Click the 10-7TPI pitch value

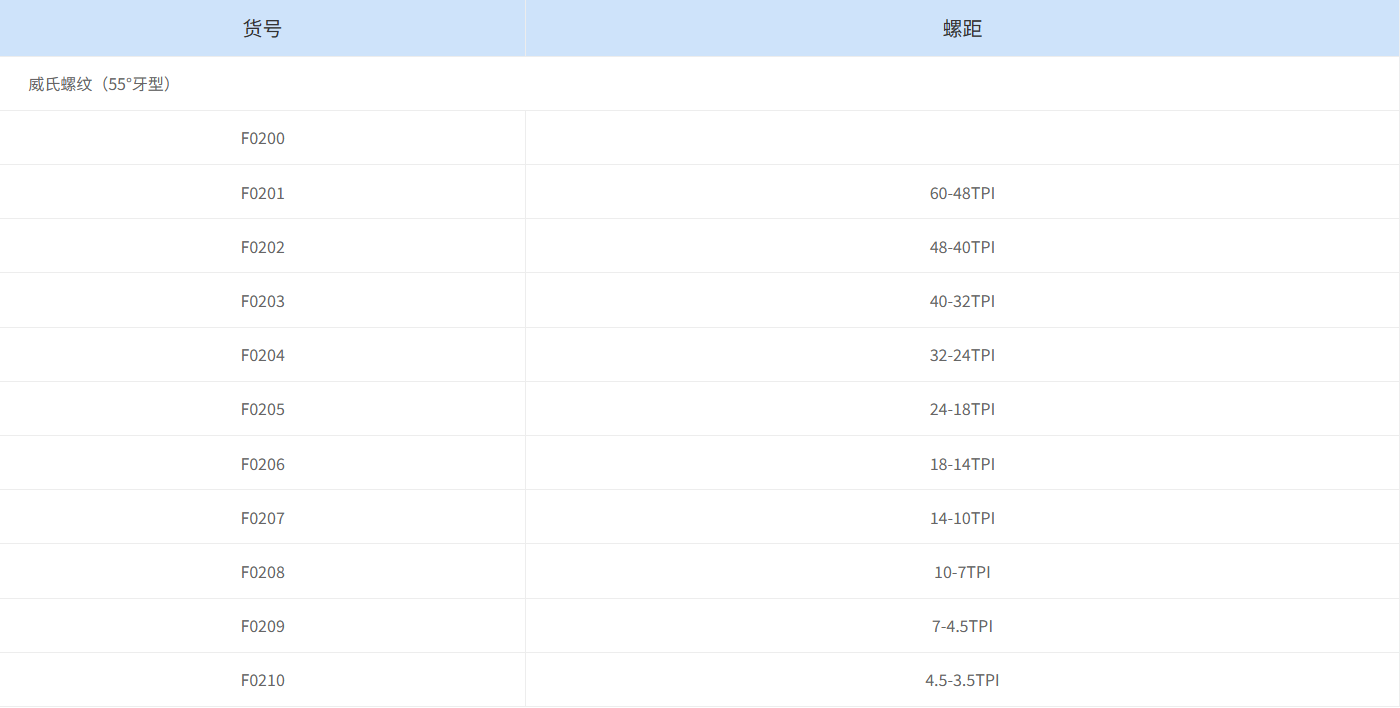coord(962,572)
